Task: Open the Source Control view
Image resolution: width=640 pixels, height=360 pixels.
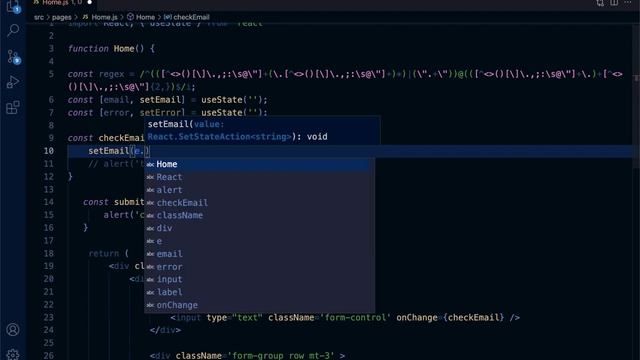Action: (13, 57)
